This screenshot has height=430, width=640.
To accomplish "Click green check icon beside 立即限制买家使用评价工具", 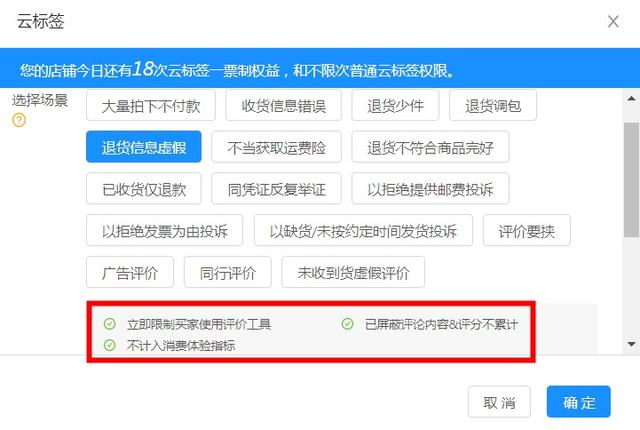I will [x=109, y=324].
